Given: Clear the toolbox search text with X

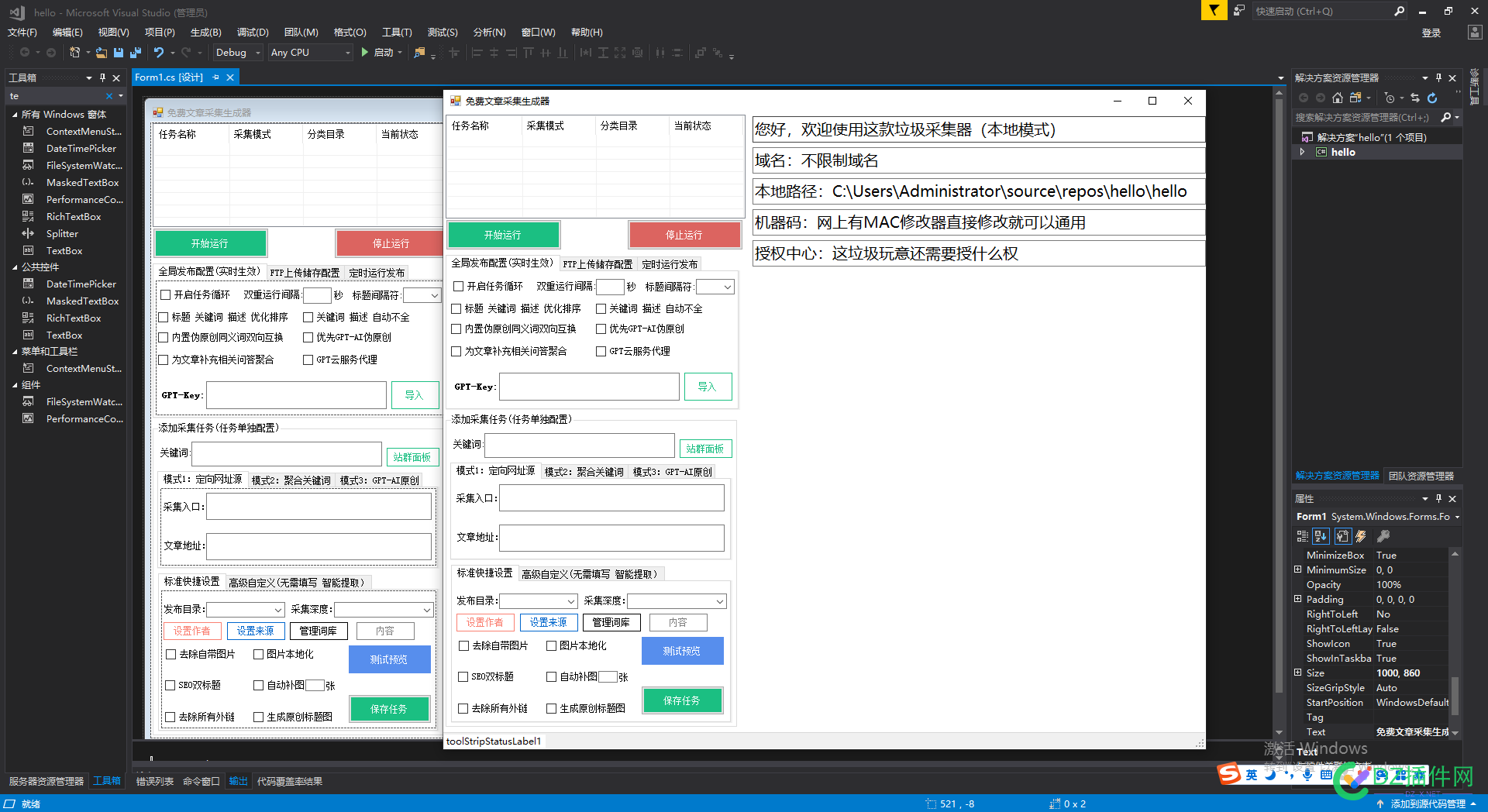Looking at the screenshot, I should point(109,96).
